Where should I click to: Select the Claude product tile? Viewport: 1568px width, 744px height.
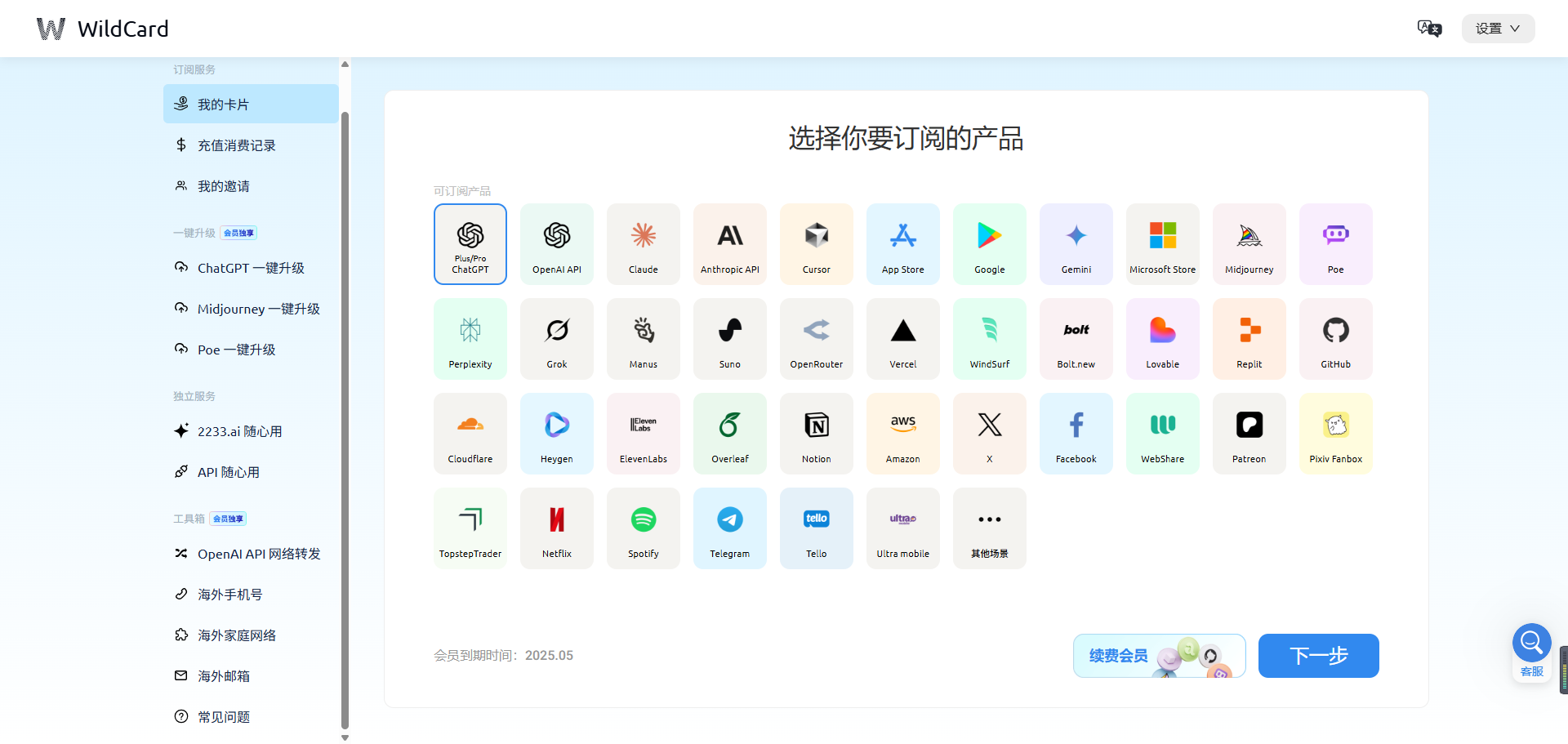(644, 244)
